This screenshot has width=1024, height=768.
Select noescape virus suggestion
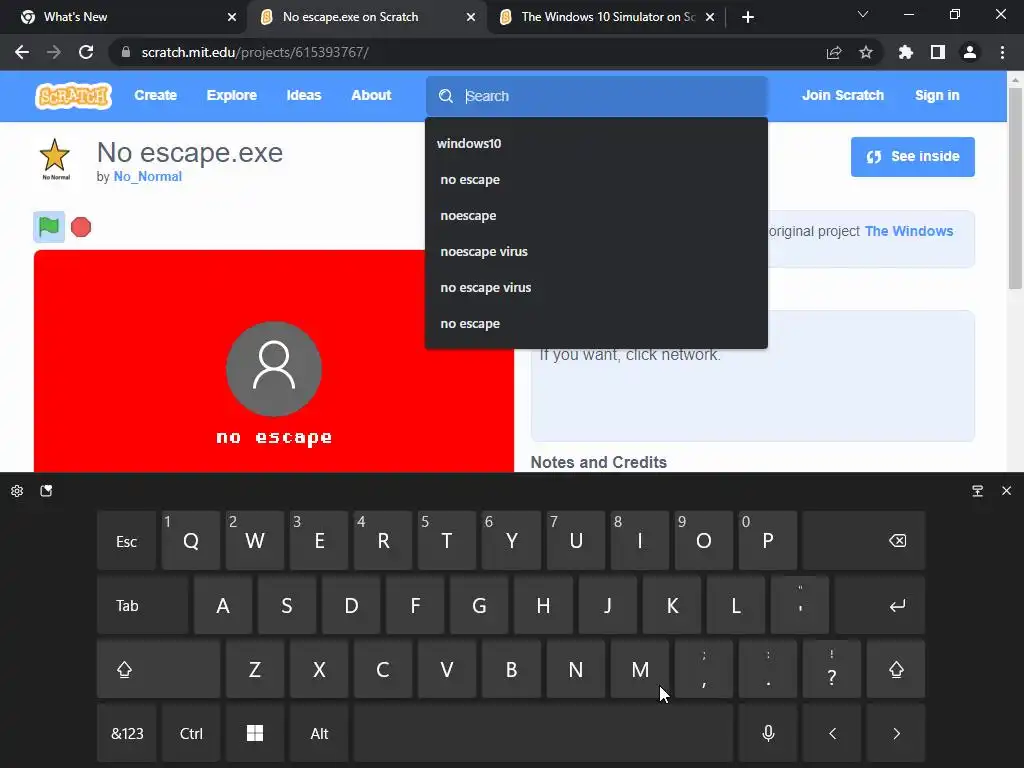pyautogui.click(x=596, y=251)
